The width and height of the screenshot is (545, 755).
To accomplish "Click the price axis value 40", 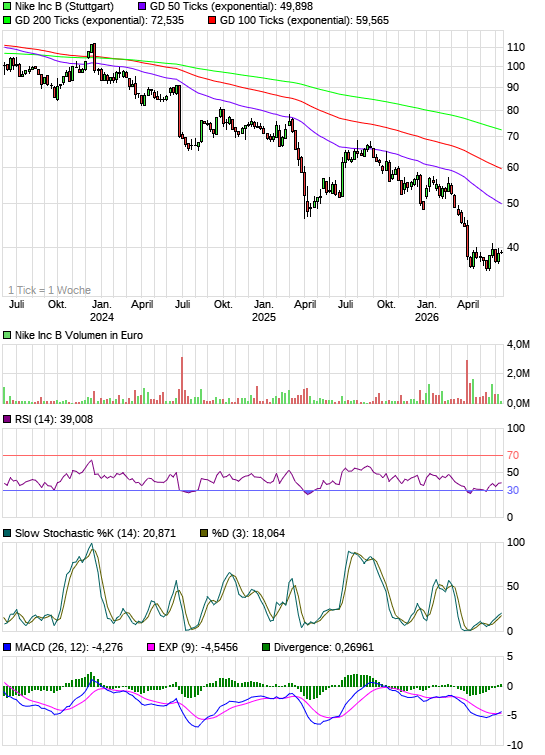I will tap(513, 247).
